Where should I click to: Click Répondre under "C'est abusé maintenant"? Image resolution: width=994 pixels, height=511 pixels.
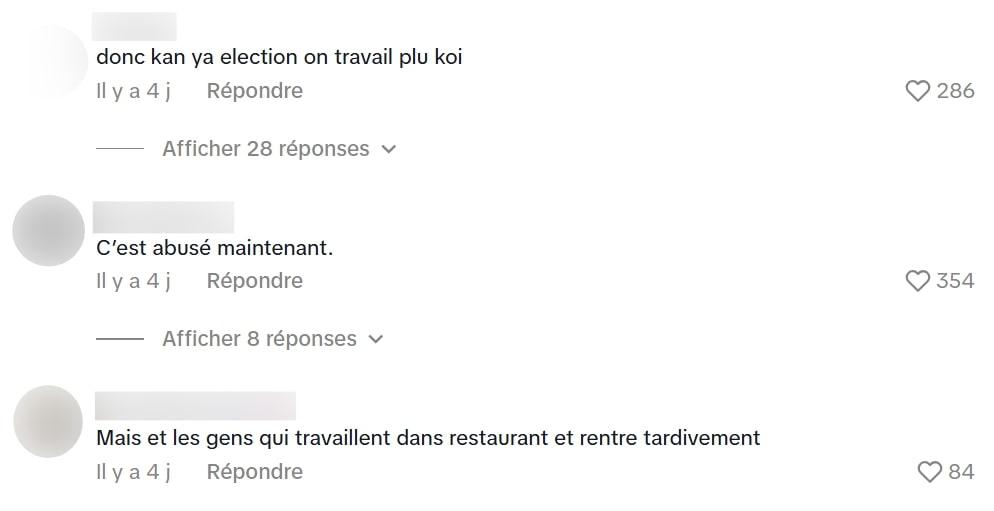click(255, 281)
